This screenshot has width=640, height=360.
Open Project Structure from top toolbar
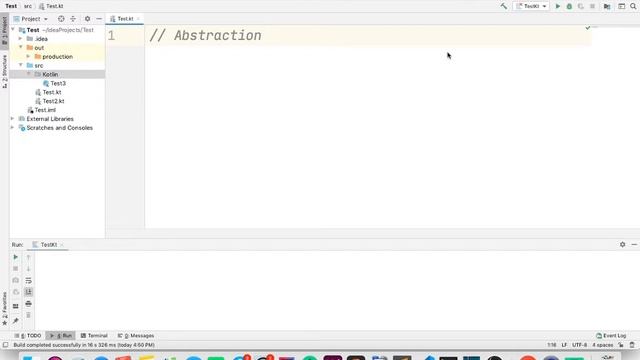tap(607, 6)
